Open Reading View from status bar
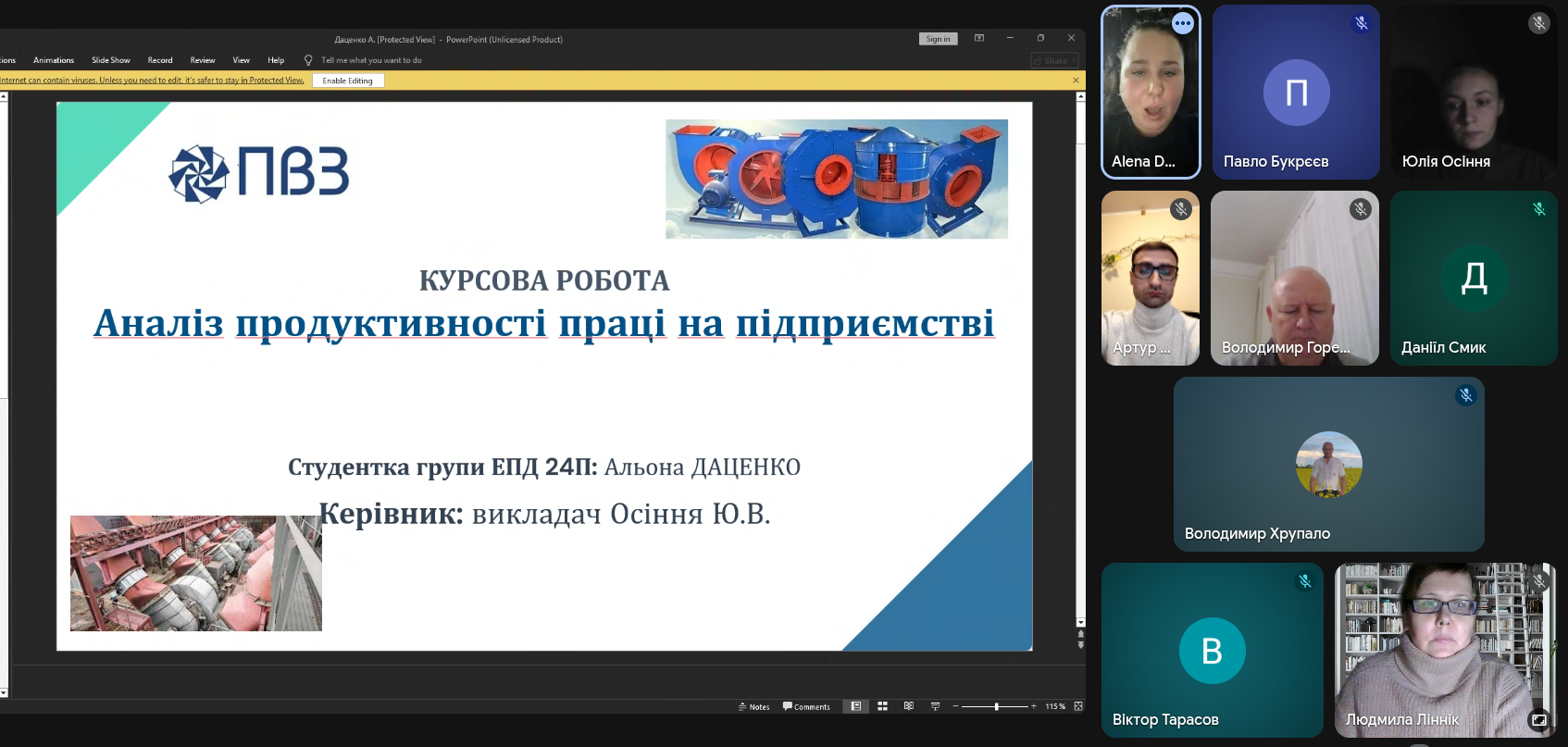 pos(908,706)
